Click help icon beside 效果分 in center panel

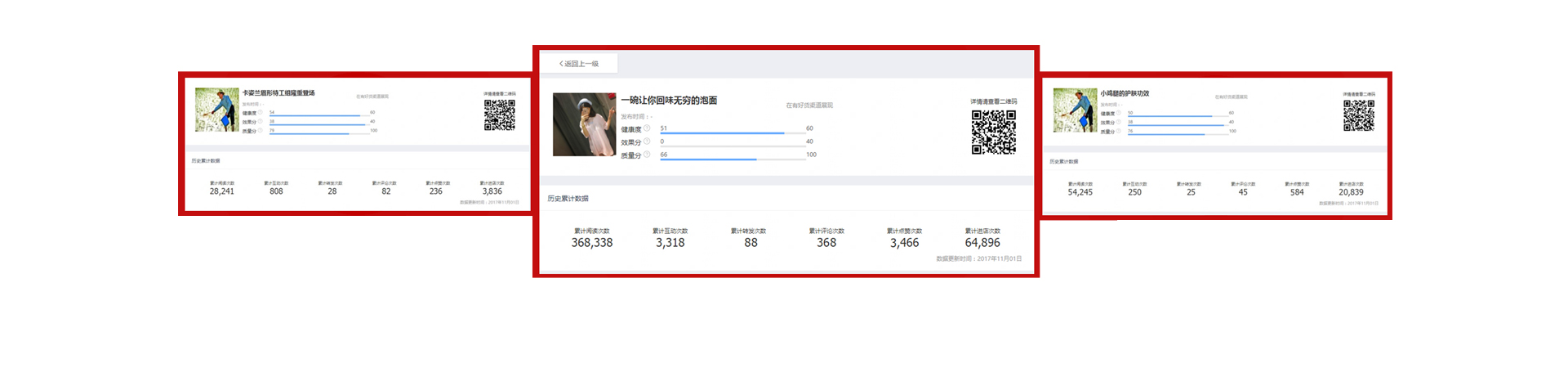pyautogui.click(x=647, y=141)
